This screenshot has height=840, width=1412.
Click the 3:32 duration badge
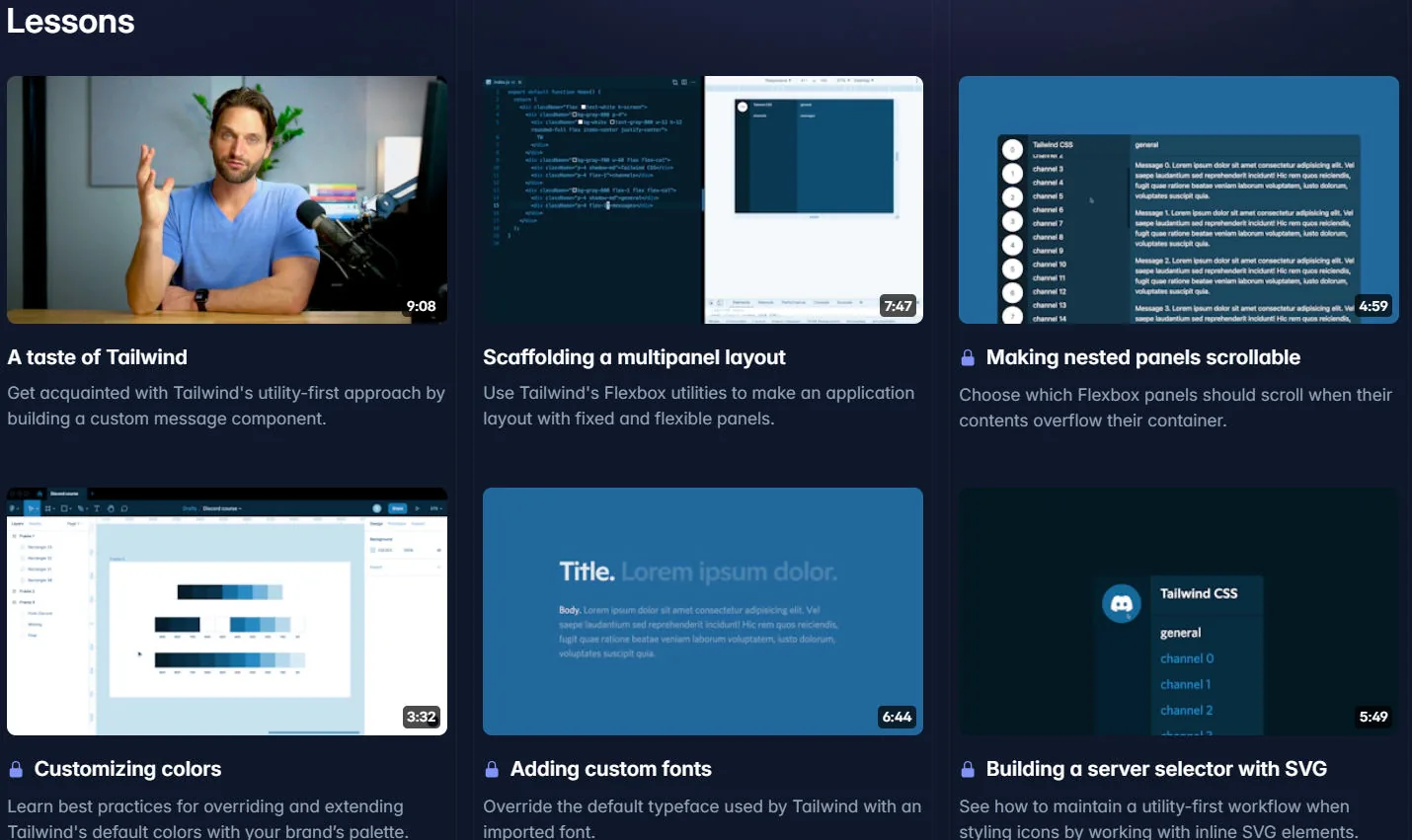pyautogui.click(x=421, y=717)
